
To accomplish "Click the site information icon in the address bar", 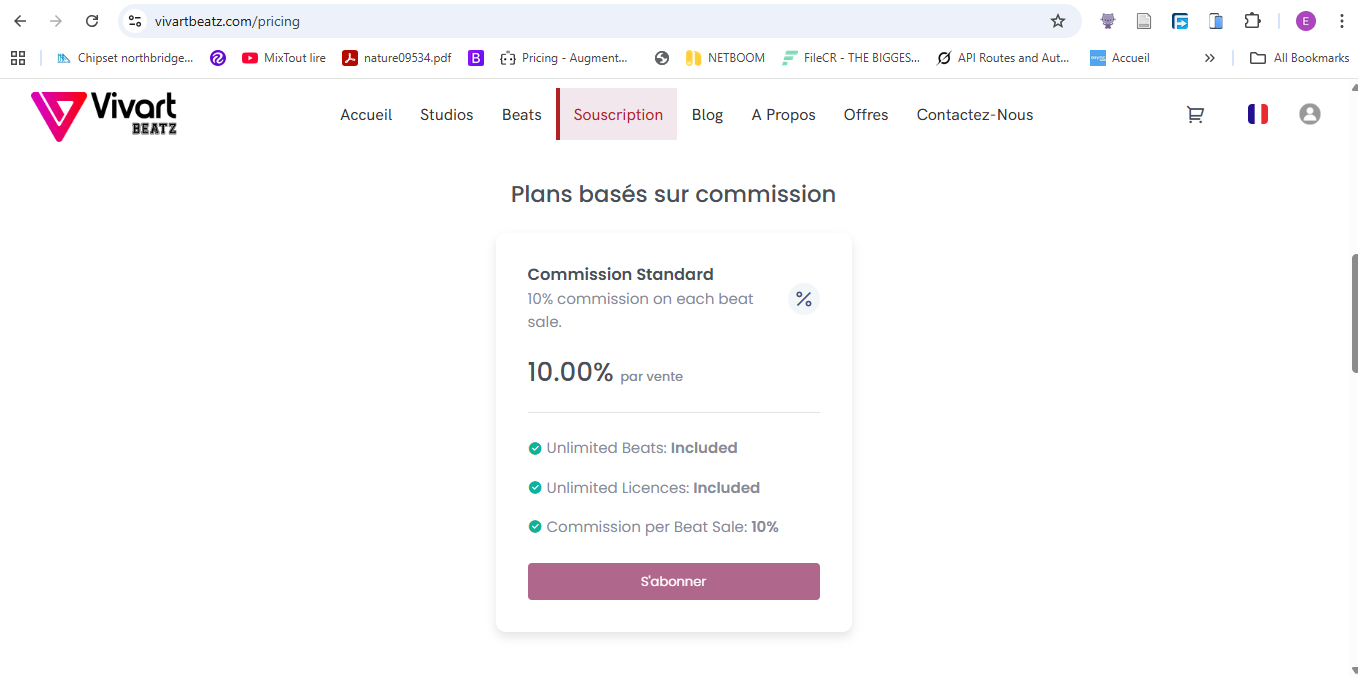I will click(x=136, y=21).
